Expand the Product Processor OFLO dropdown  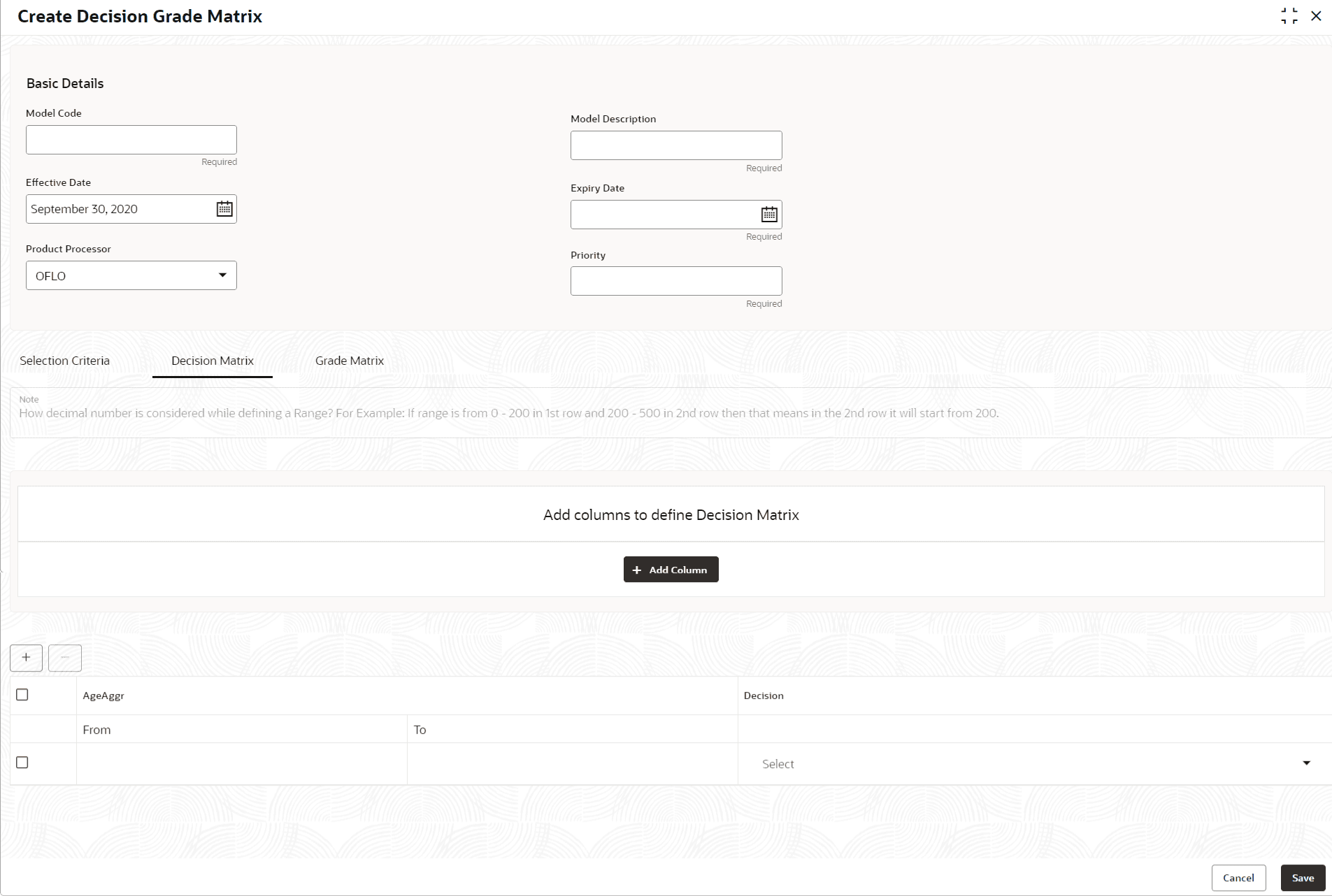pos(131,275)
